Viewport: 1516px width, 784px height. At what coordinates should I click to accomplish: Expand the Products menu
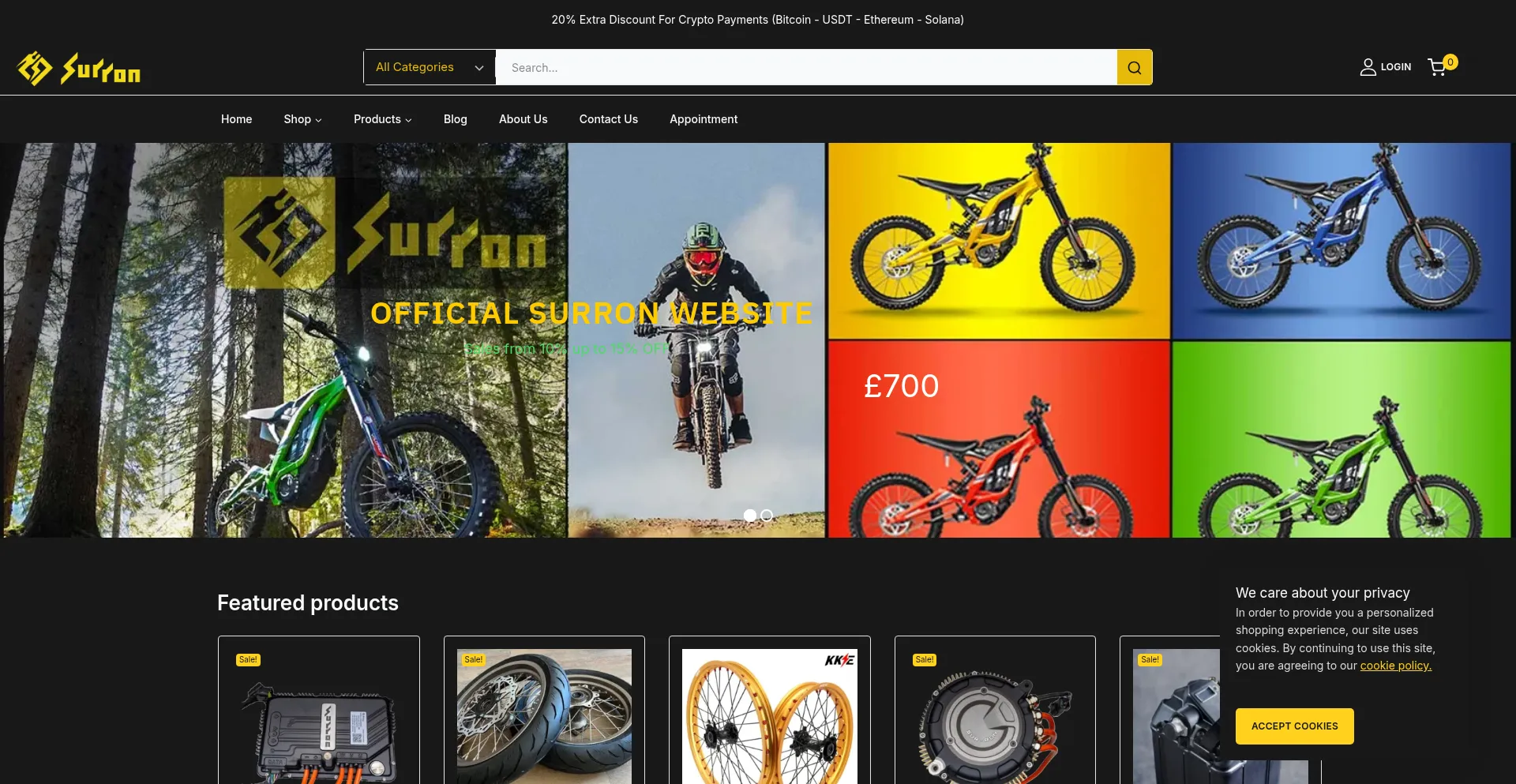pyautogui.click(x=383, y=119)
